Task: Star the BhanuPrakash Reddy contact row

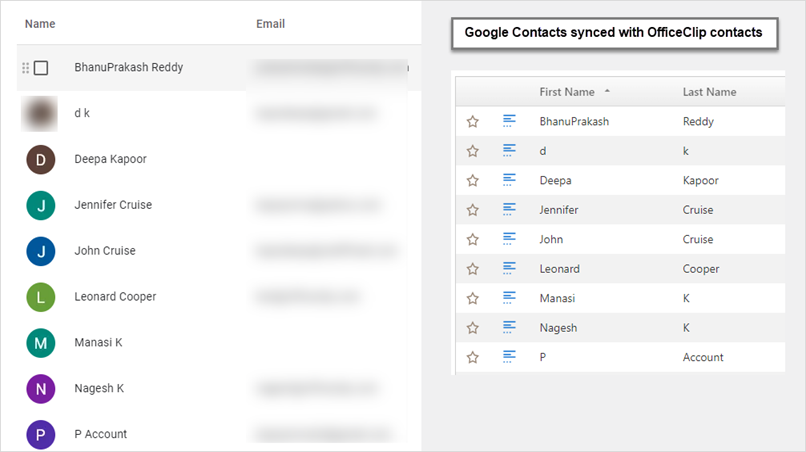Action: coord(472,121)
